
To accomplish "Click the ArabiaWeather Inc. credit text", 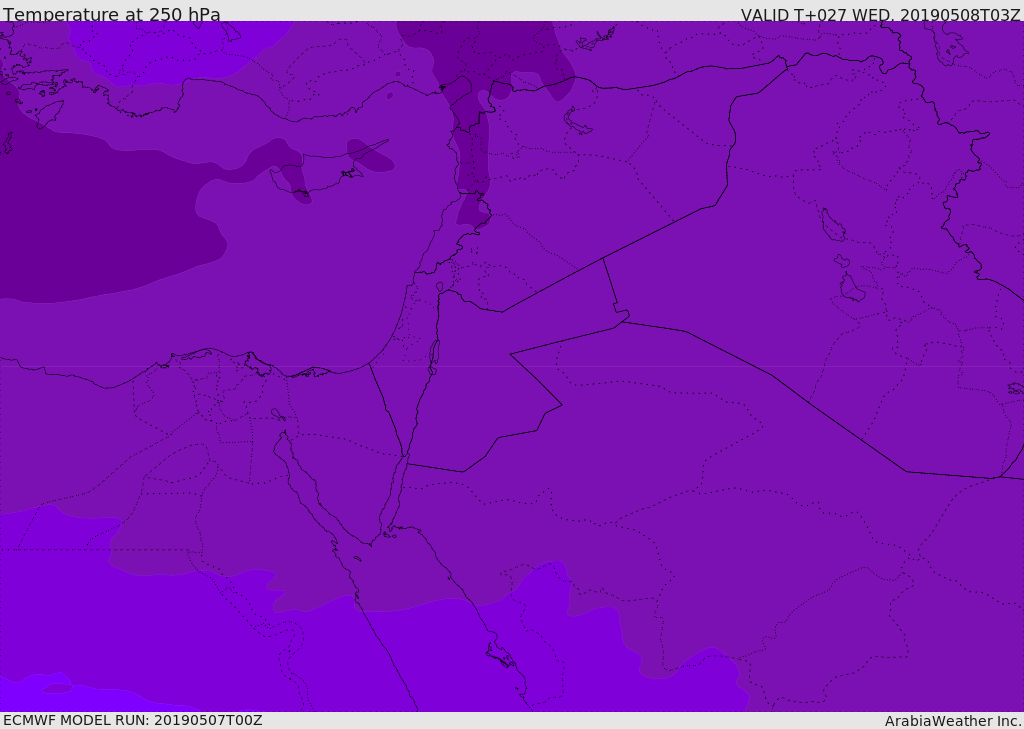I will (953, 721).
